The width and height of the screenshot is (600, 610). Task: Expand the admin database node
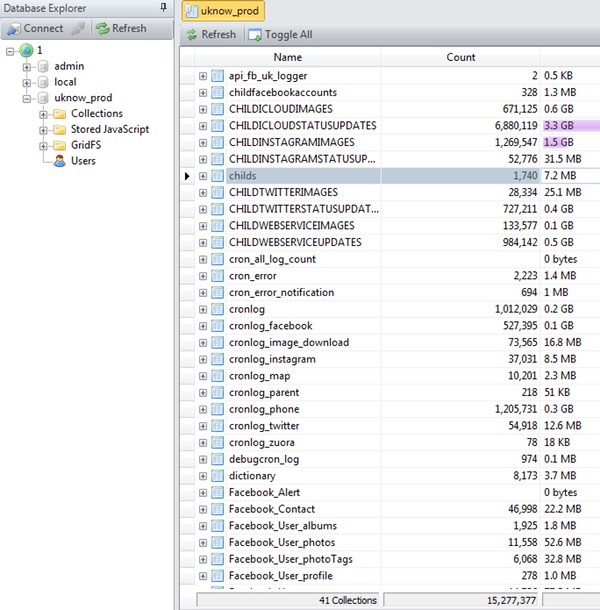(x=26, y=67)
